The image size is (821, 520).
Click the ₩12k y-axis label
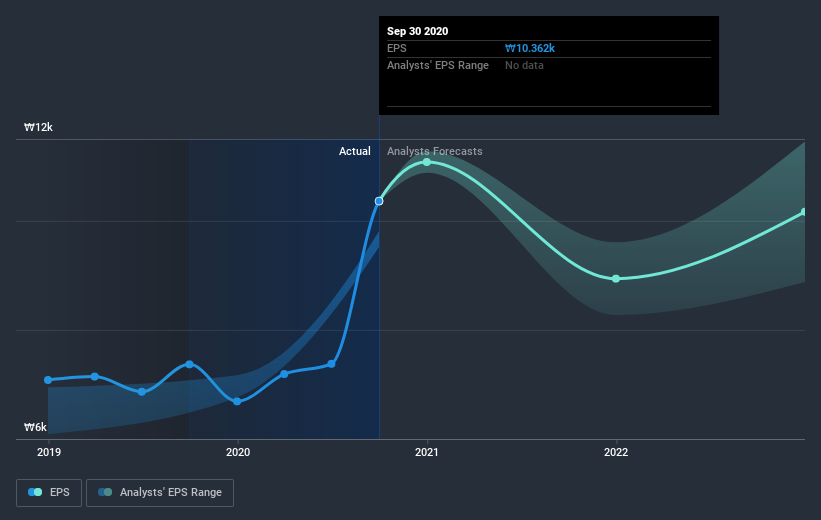38,127
